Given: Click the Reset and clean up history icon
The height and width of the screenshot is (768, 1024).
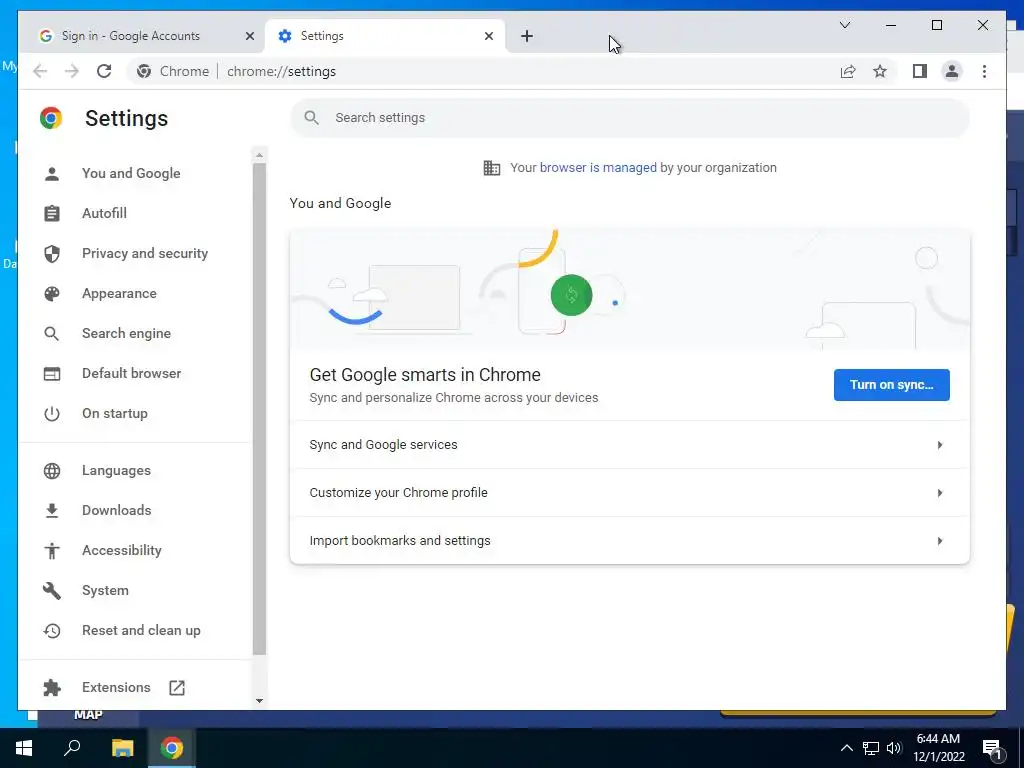Looking at the screenshot, I should point(52,631).
